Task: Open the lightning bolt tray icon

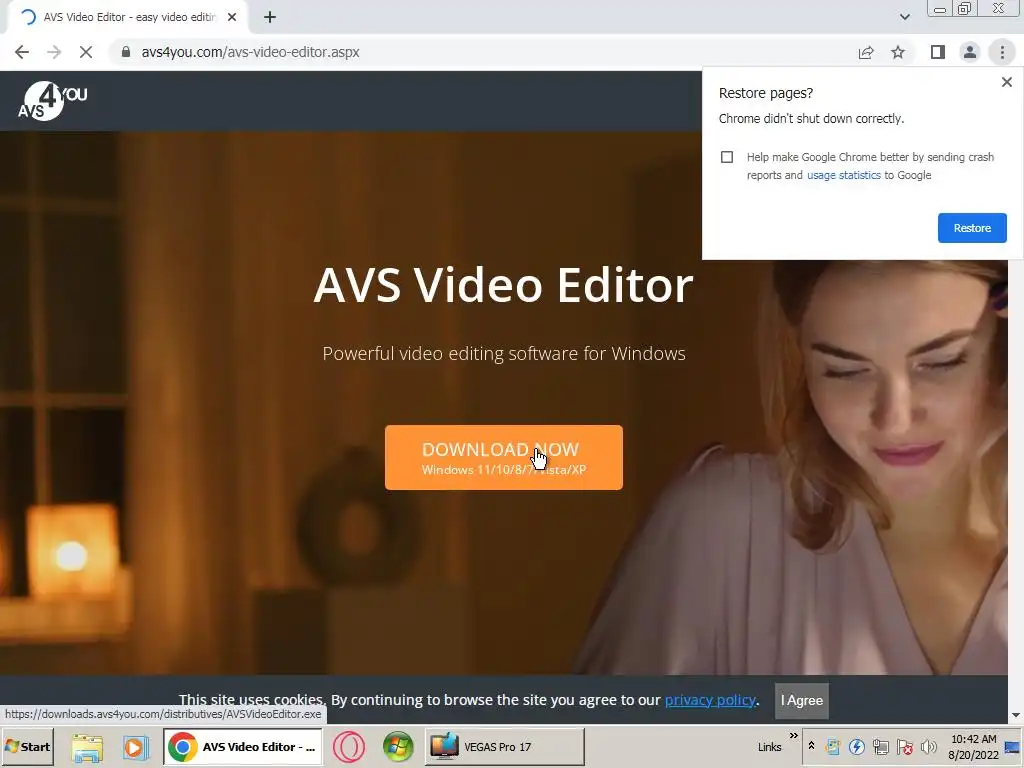Action: tap(856, 746)
